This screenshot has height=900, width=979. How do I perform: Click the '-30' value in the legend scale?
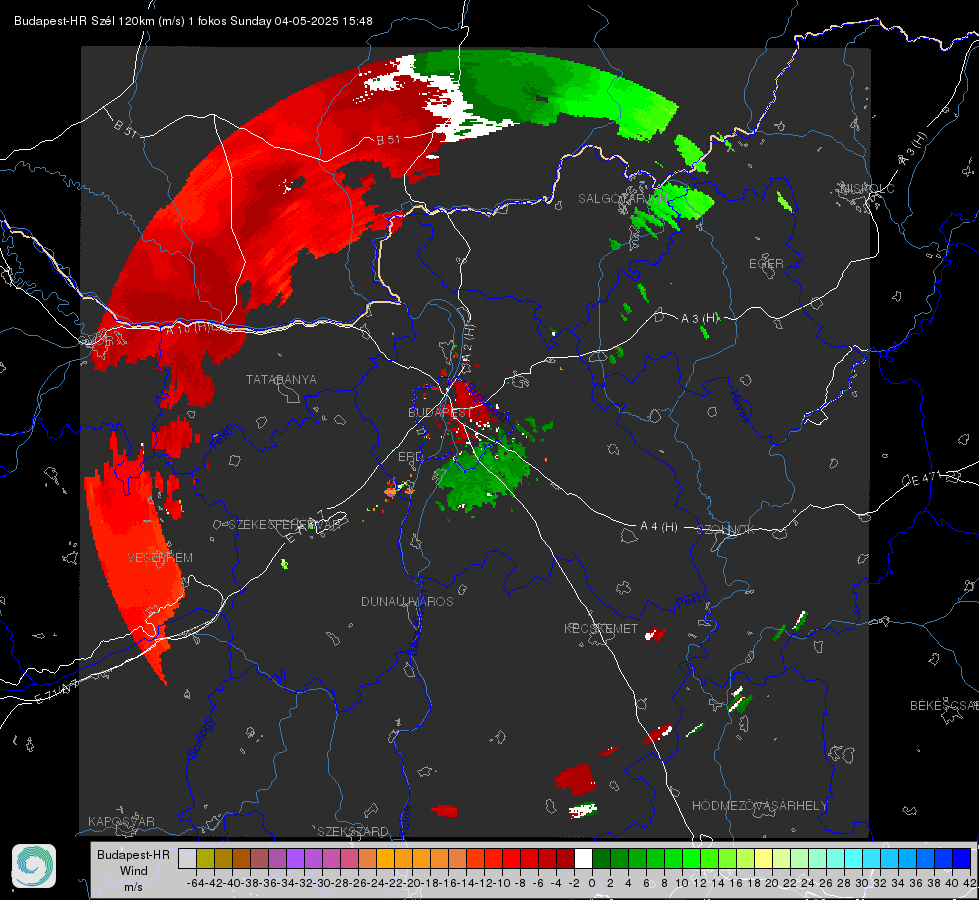pyautogui.click(x=322, y=883)
